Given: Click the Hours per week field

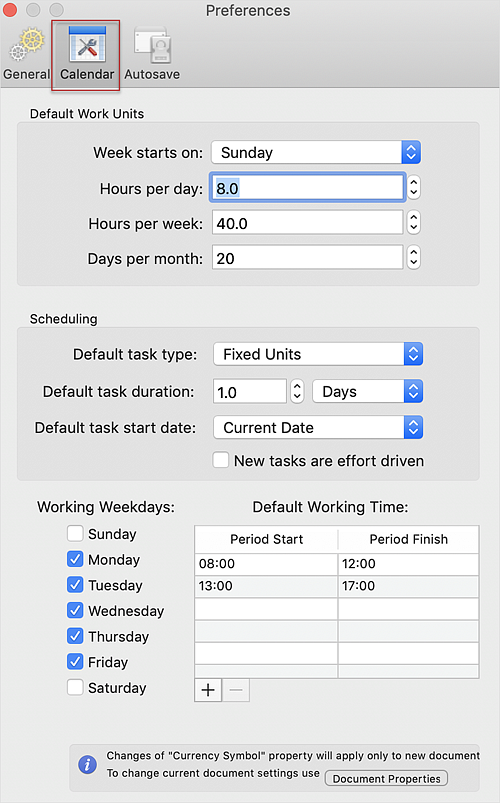Looking at the screenshot, I should (x=307, y=223).
